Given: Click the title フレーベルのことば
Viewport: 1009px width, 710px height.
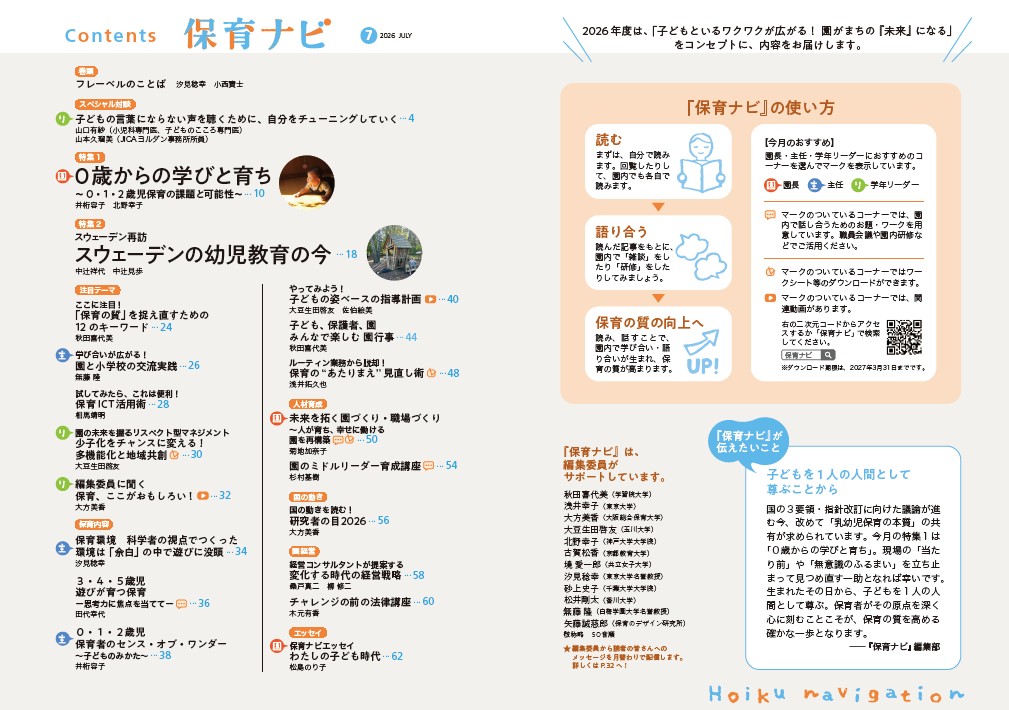Looking at the screenshot, I should point(120,84).
